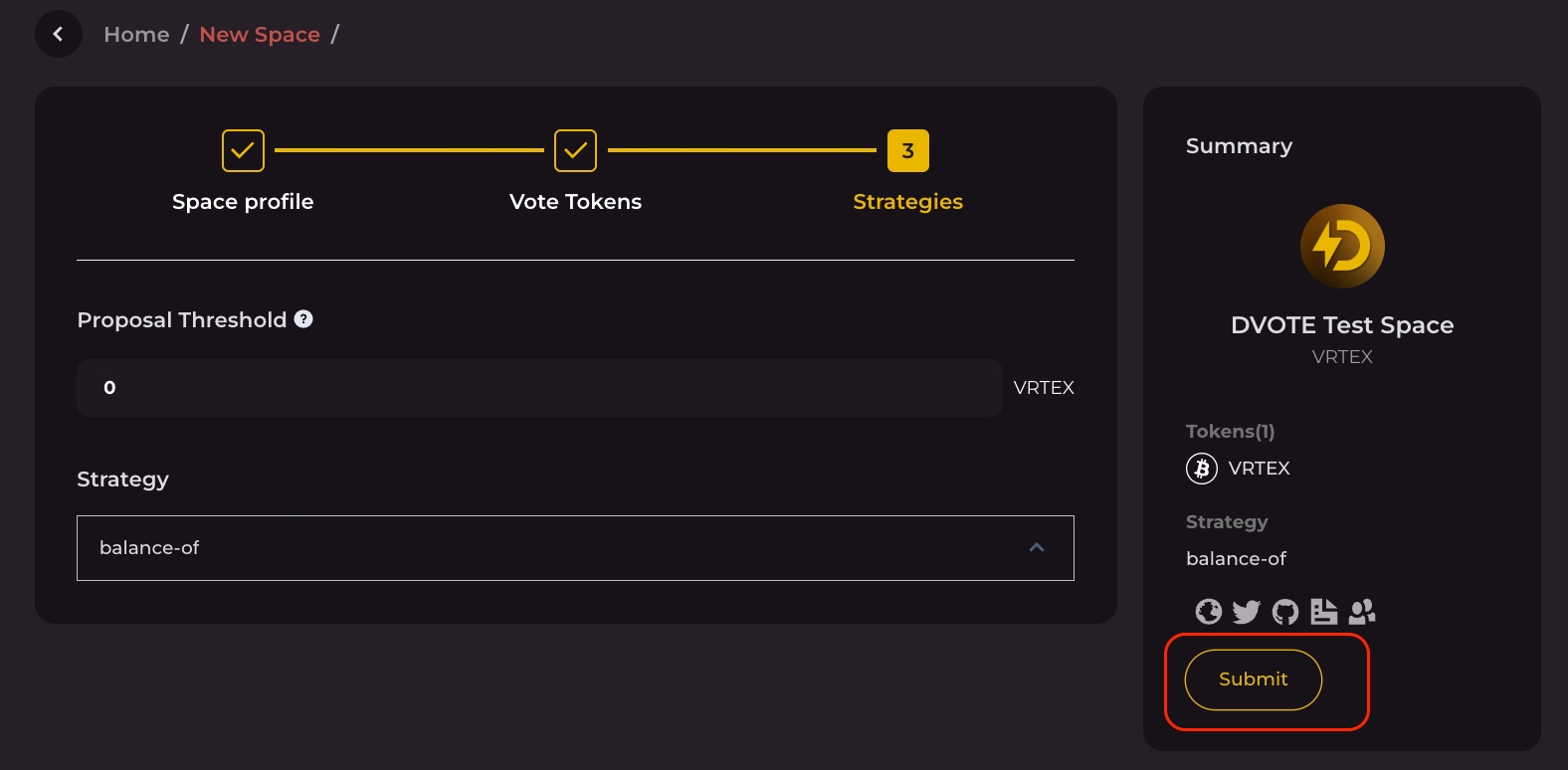Click the community people icon in Summary

[1362, 611]
